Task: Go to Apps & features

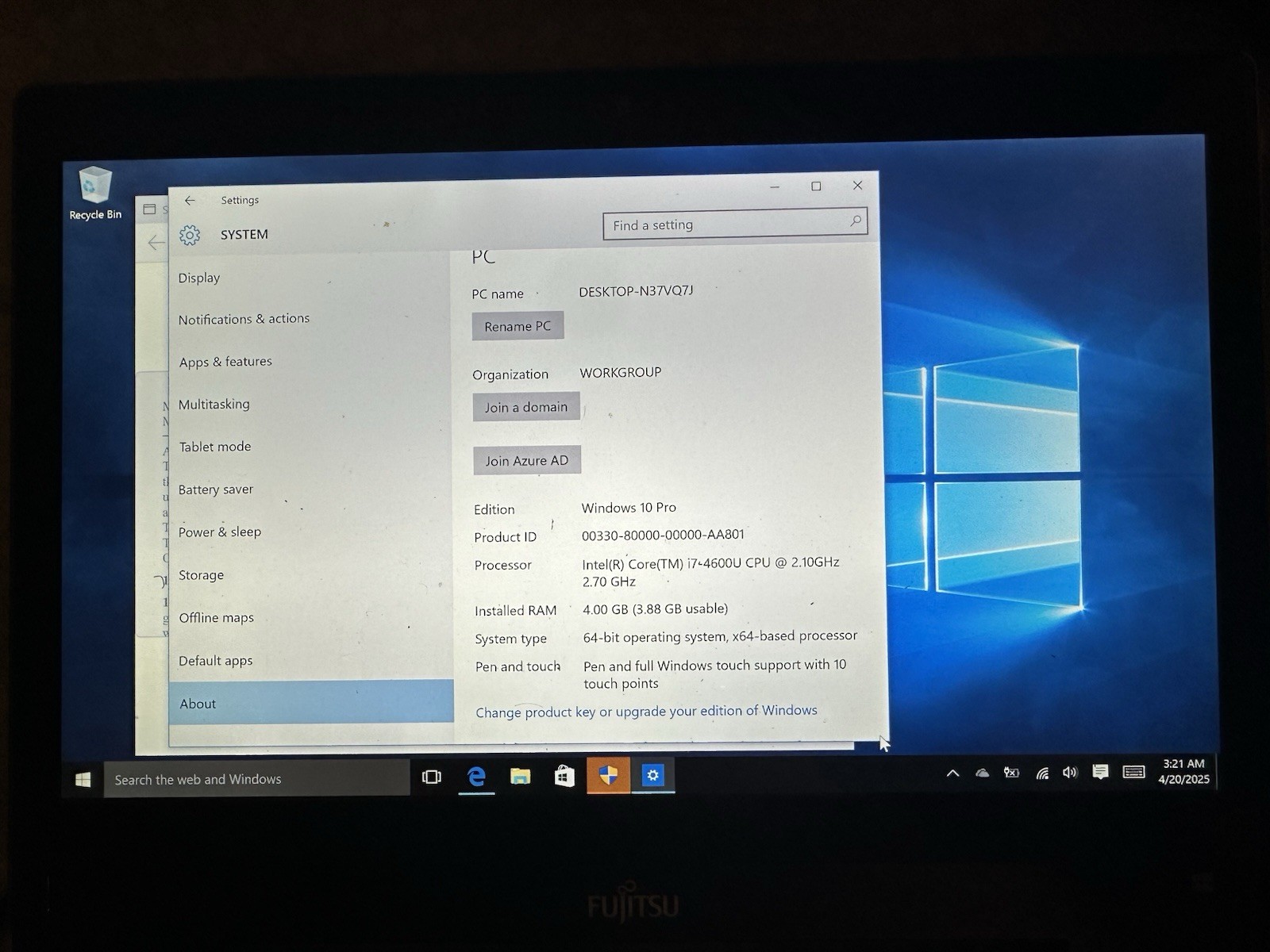Action: click(225, 362)
